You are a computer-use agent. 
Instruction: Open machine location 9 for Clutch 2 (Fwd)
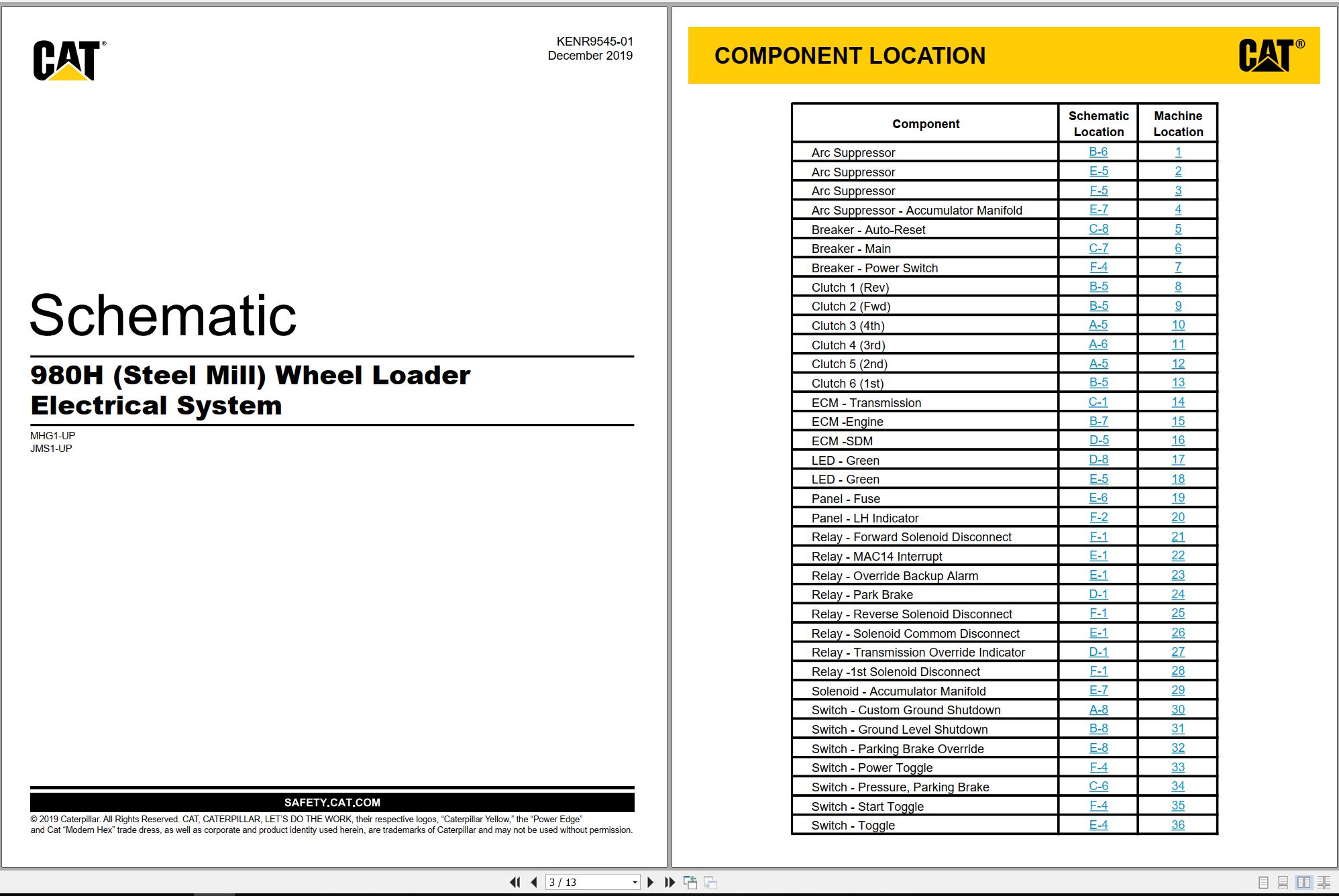pos(1178,306)
